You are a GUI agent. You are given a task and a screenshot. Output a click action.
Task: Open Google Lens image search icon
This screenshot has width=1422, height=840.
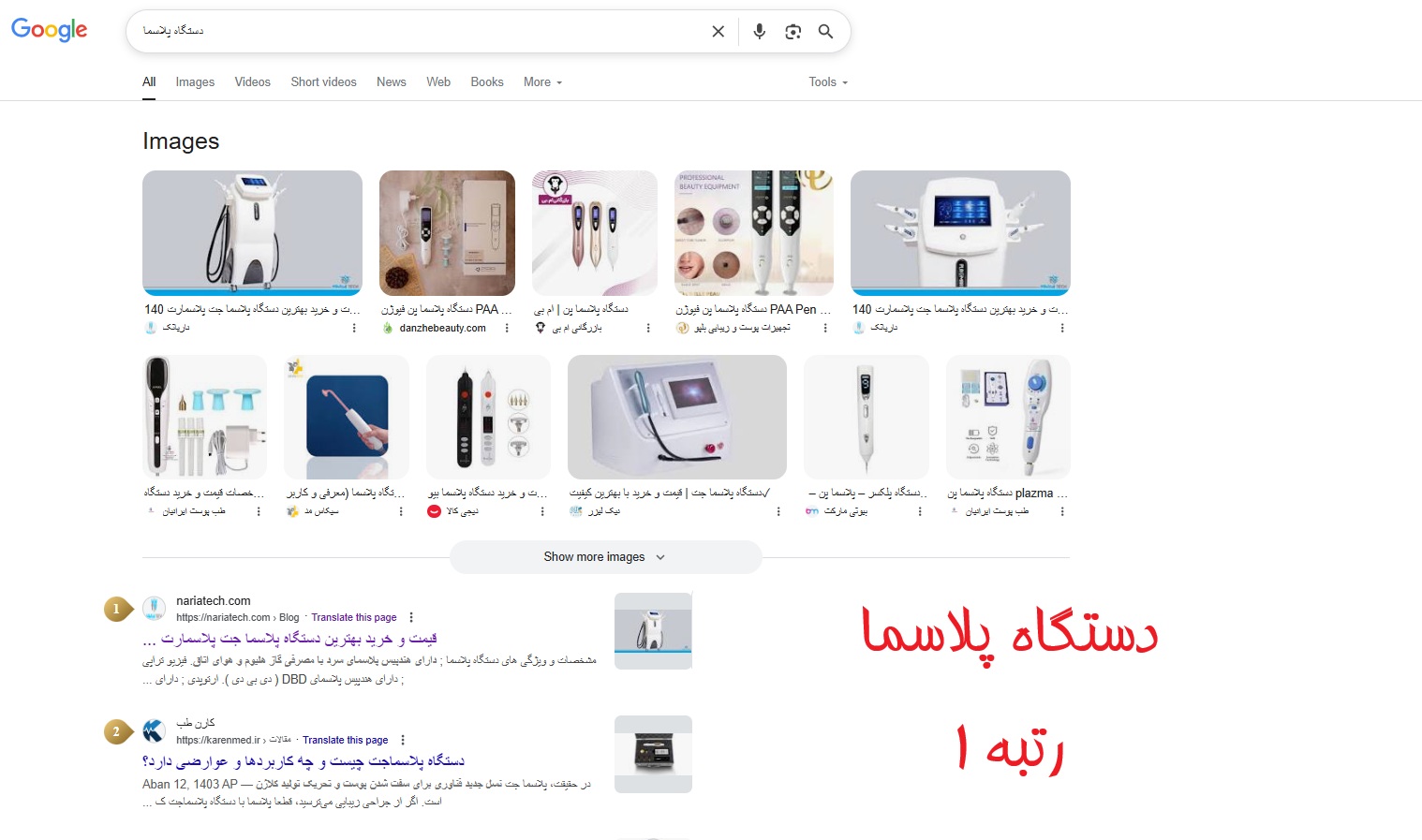click(x=793, y=32)
